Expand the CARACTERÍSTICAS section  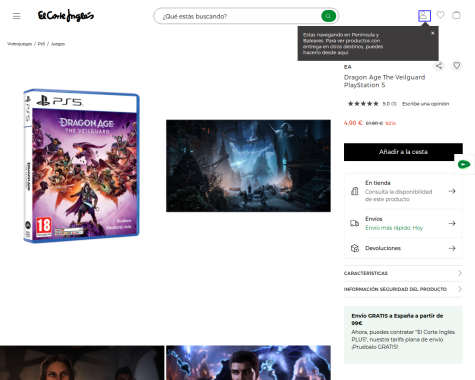403,273
